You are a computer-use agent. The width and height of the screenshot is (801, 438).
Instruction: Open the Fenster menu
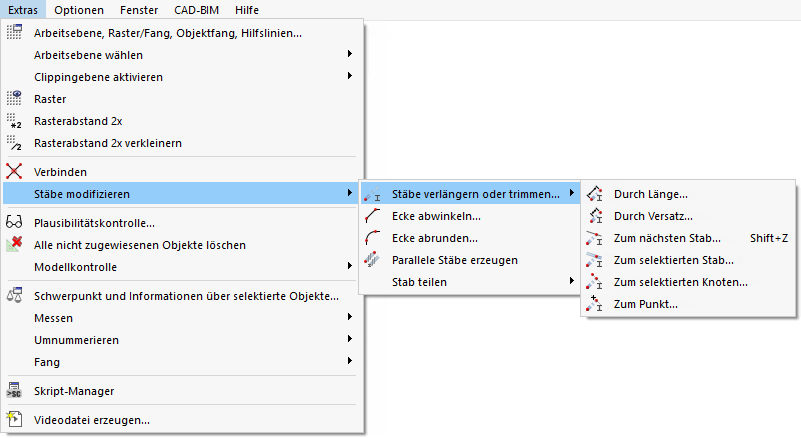click(139, 10)
